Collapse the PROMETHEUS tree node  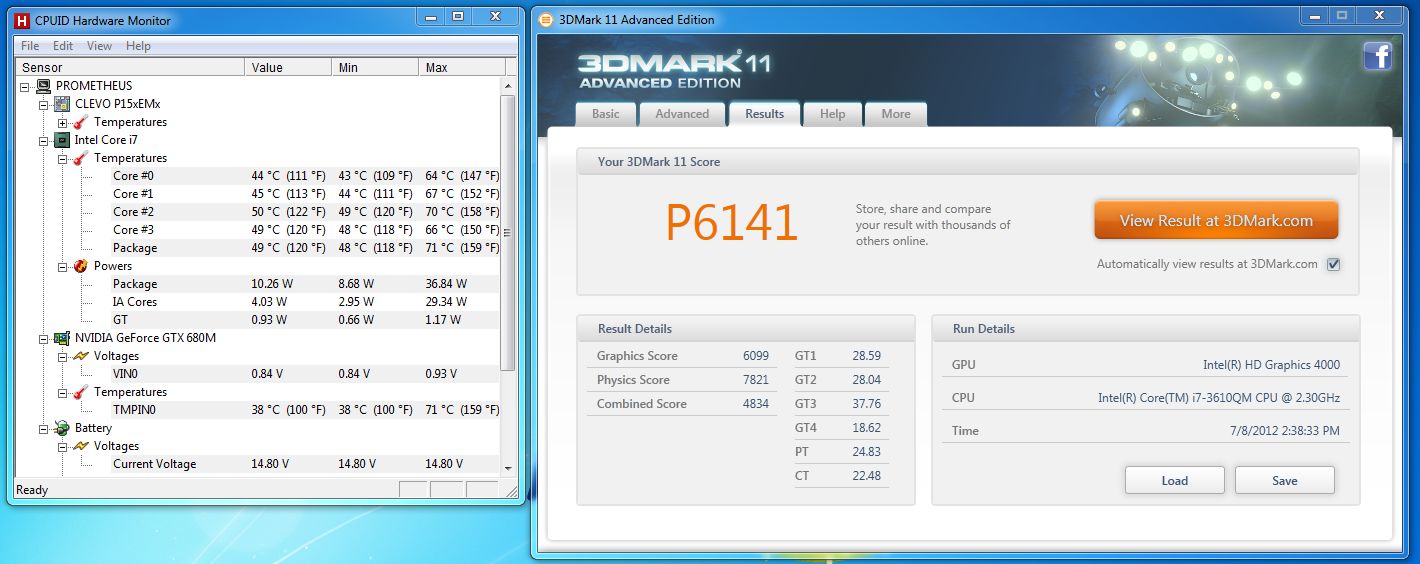click(x=25, y=86)
